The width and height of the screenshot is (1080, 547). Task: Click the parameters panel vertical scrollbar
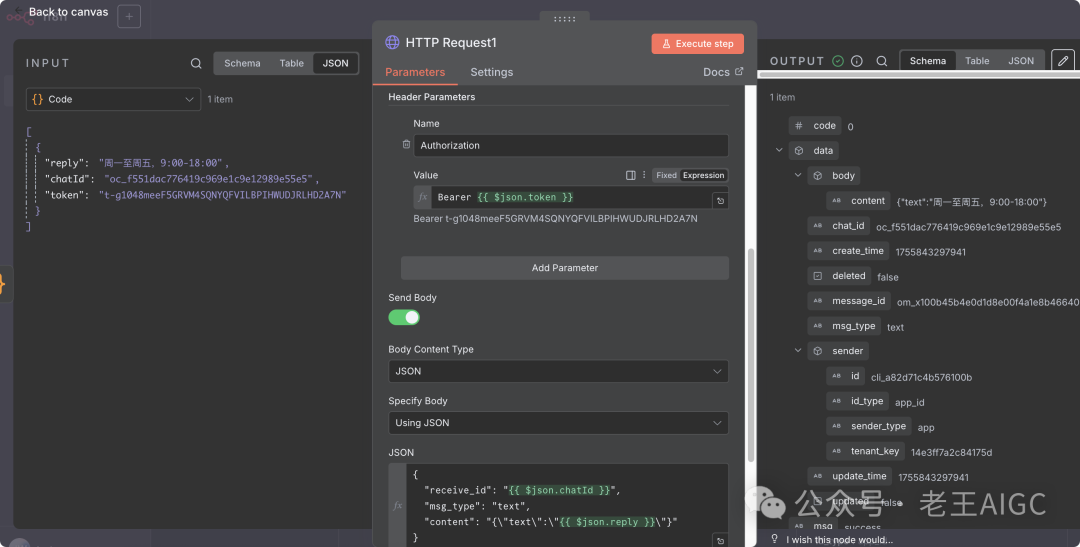coord(751,355)
